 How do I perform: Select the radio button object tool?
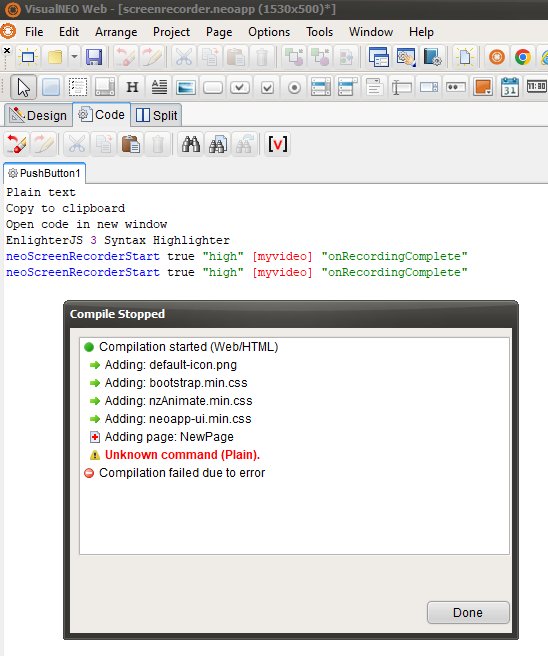coord(294,87)
